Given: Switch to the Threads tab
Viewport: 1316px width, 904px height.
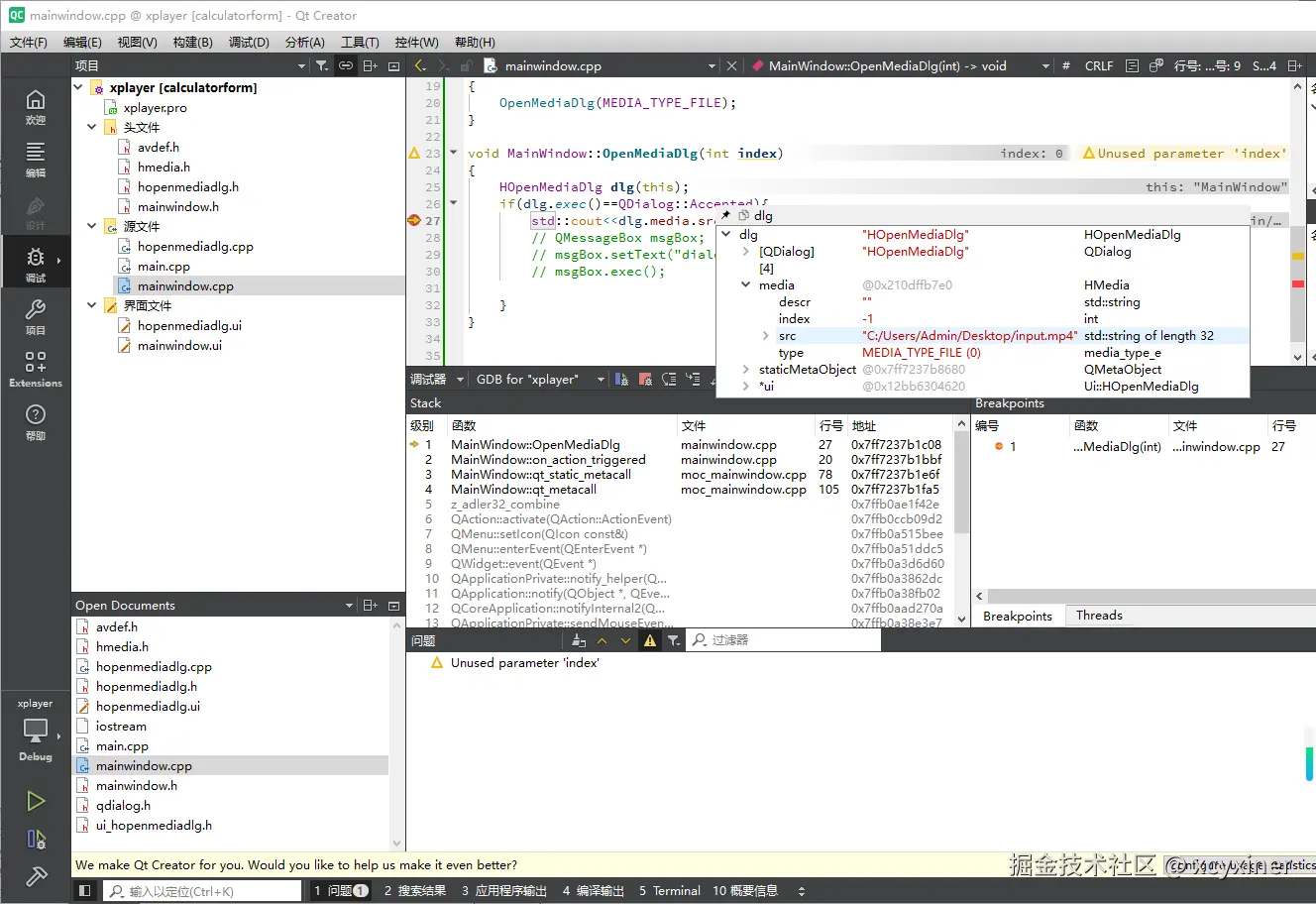Looking at the screenshot, I should point(1099,616).
